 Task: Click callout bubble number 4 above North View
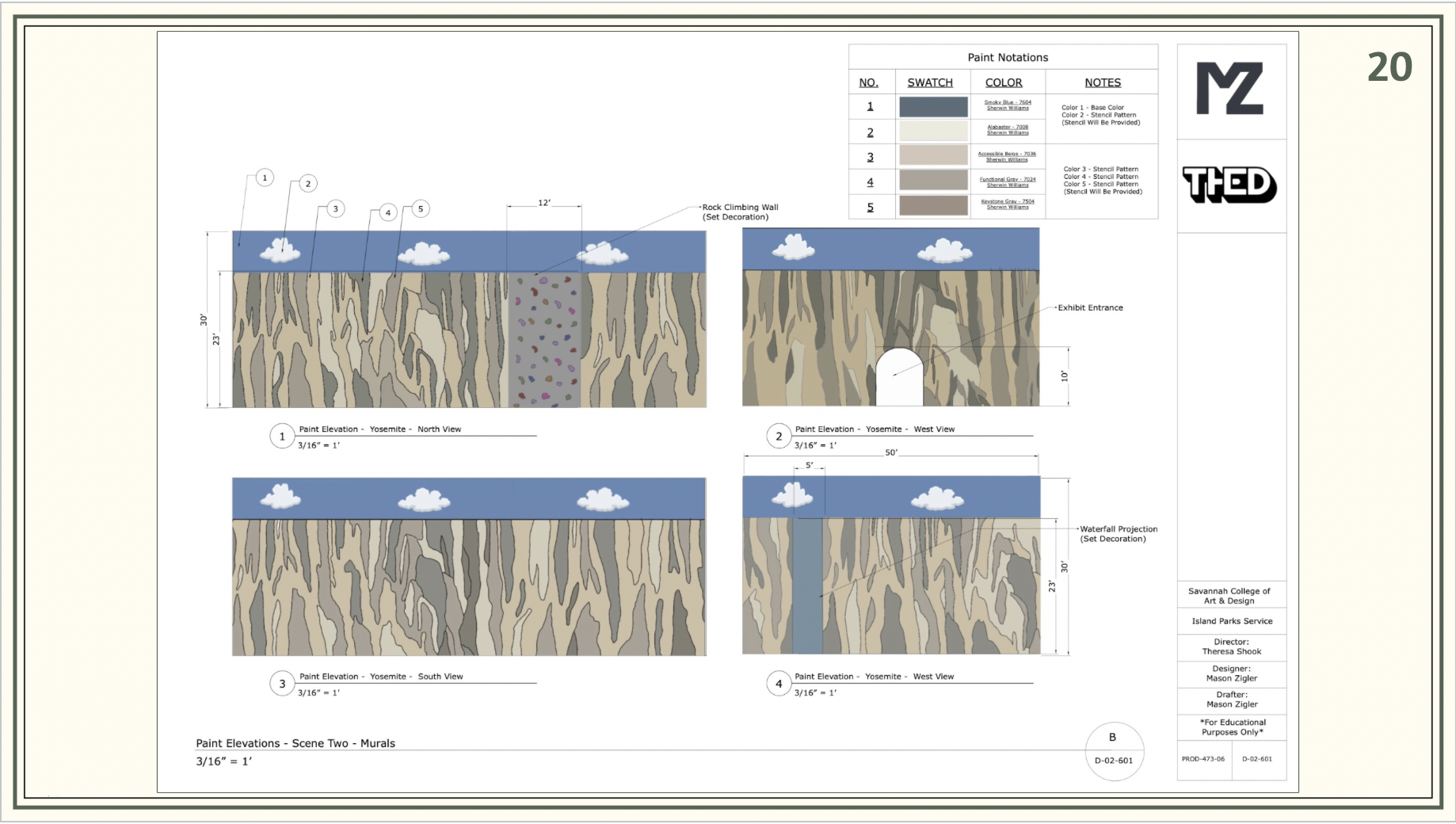coord(388,212)
